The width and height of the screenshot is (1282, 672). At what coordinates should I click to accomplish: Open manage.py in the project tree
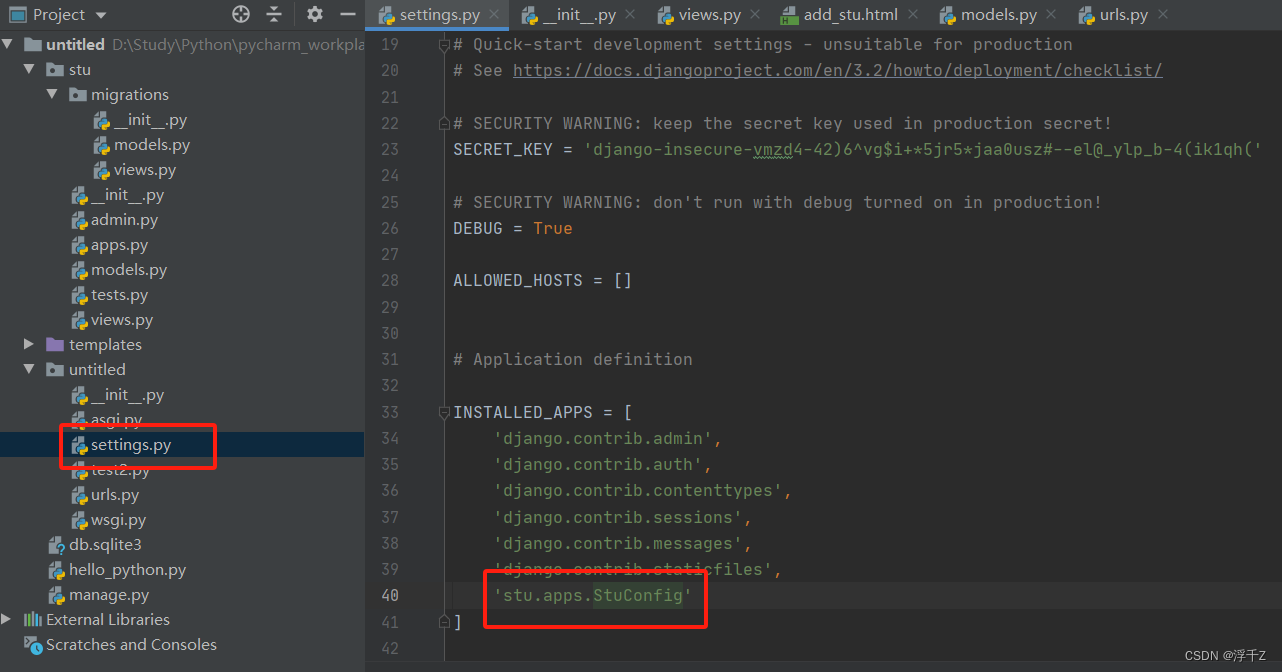(109, 594)
